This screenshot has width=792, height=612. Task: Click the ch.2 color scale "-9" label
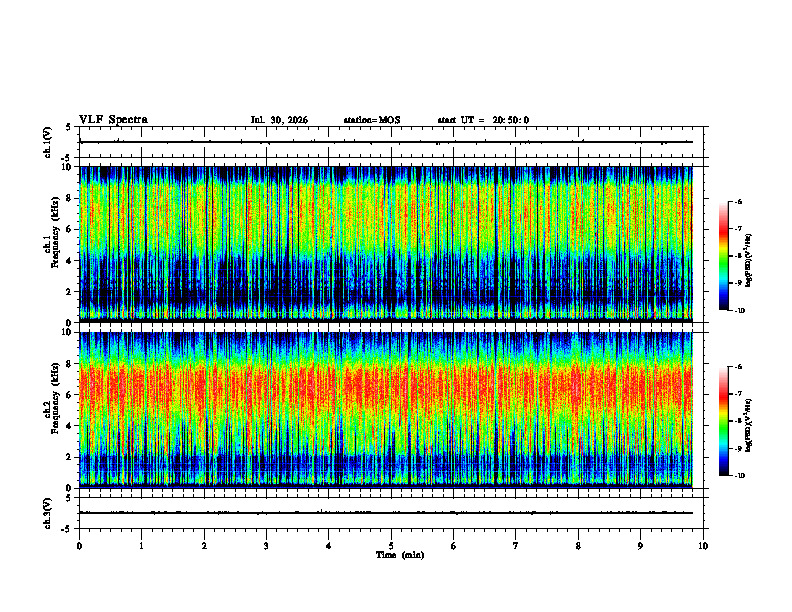(x=738, y=448)
